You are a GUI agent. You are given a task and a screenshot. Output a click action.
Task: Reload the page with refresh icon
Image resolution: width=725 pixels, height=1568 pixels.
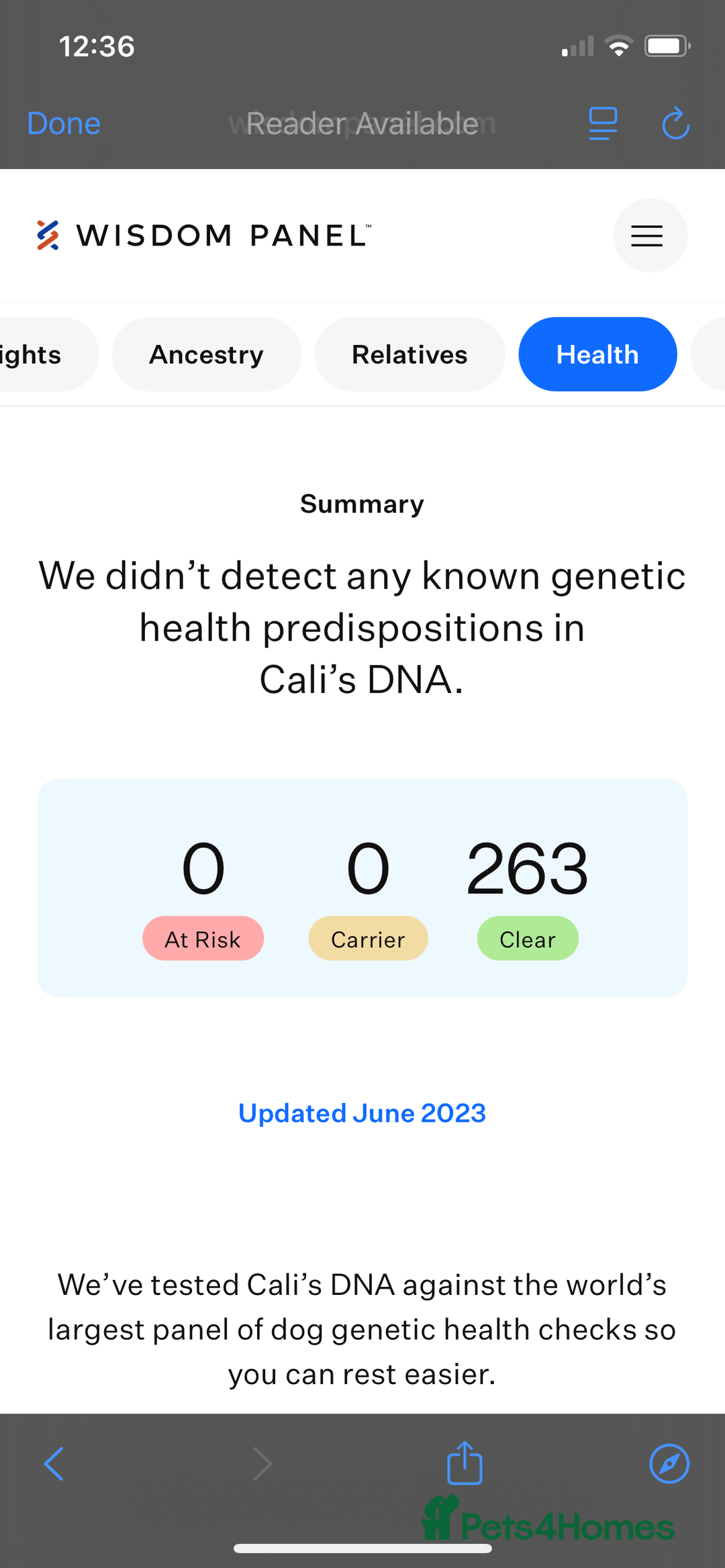(x=675, y=123)
